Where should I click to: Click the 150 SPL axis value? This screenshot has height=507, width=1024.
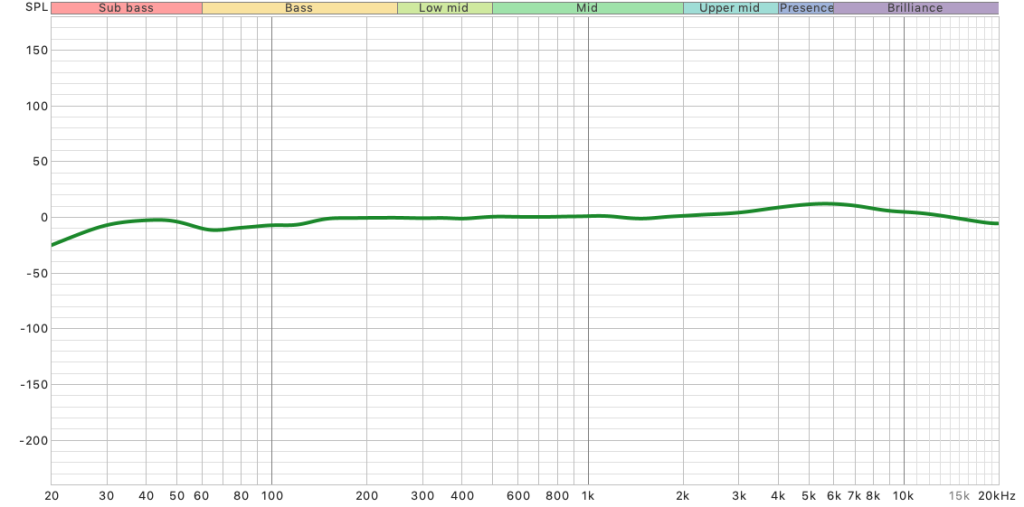(x=35, y=50)
